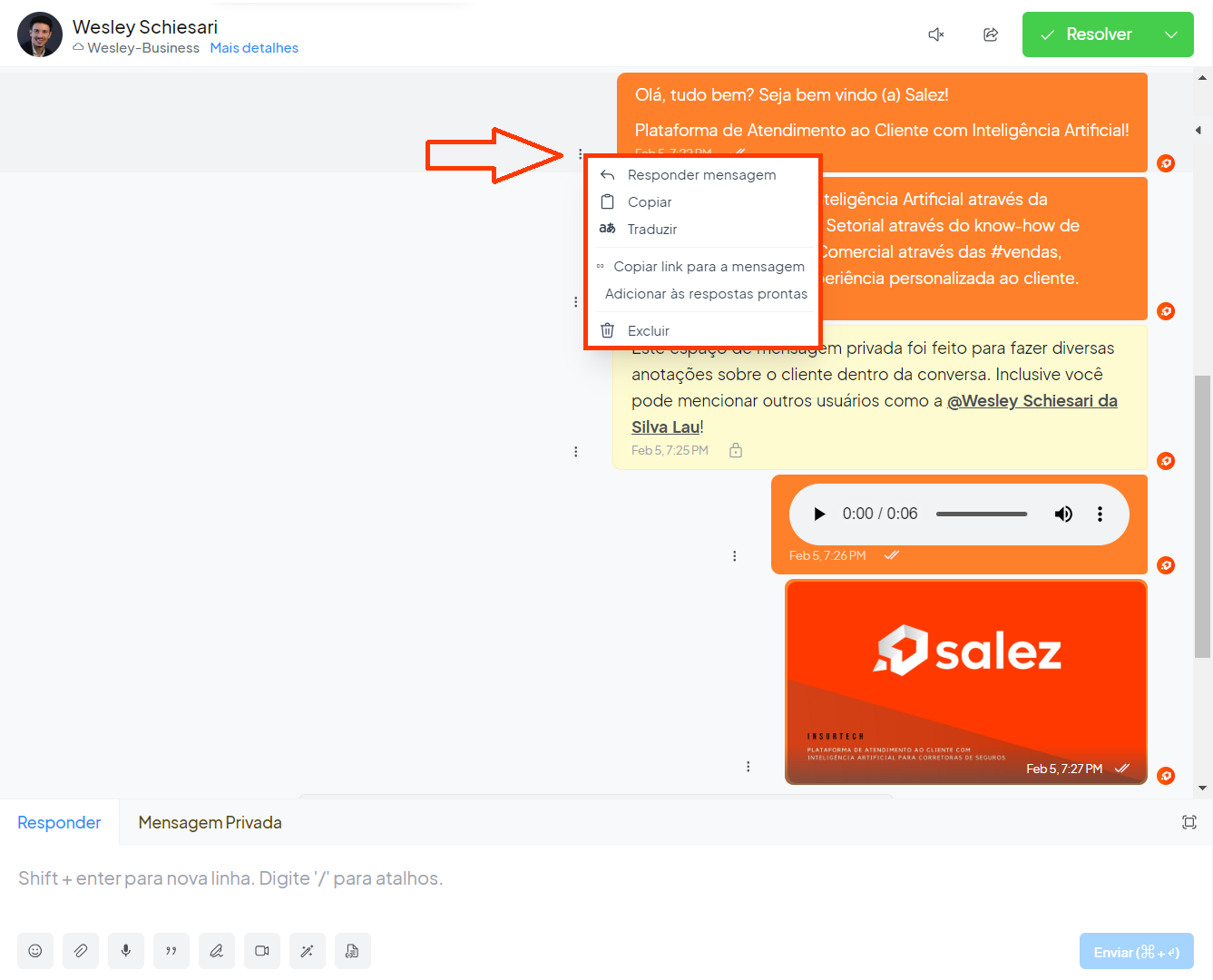Open the Resolver dropdown arrow
This screenshot has width=1213, height=980.
1171,34
